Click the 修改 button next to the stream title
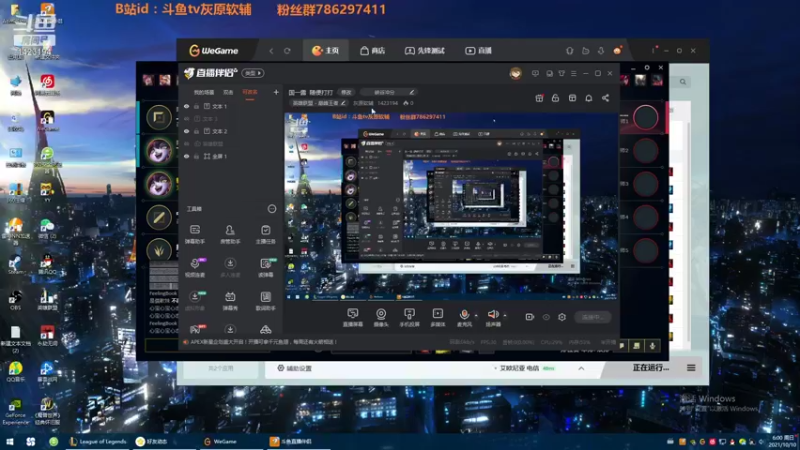800x450 pixels. (x=346, y=92)
